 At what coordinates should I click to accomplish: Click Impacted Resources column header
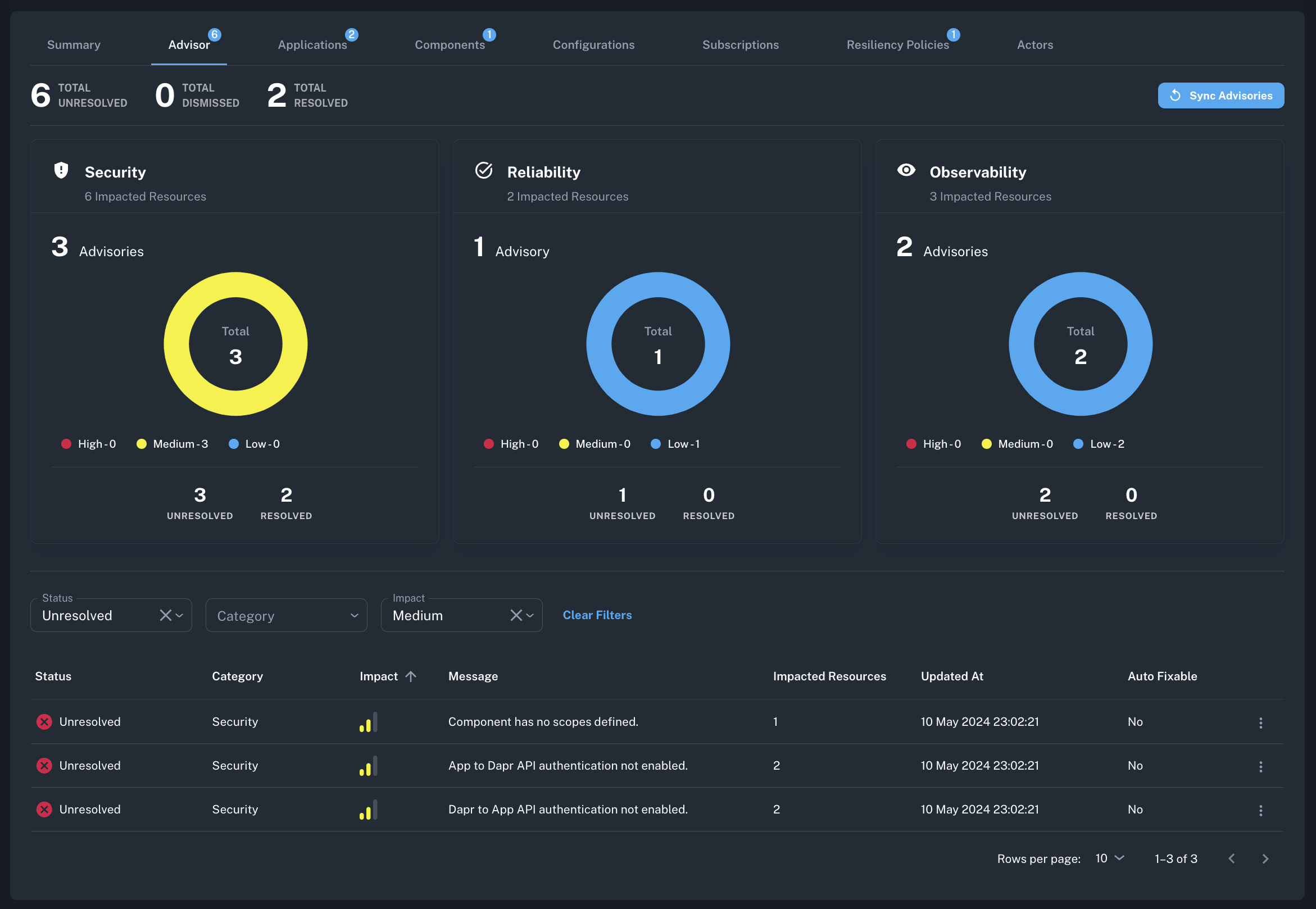[829, 675]
